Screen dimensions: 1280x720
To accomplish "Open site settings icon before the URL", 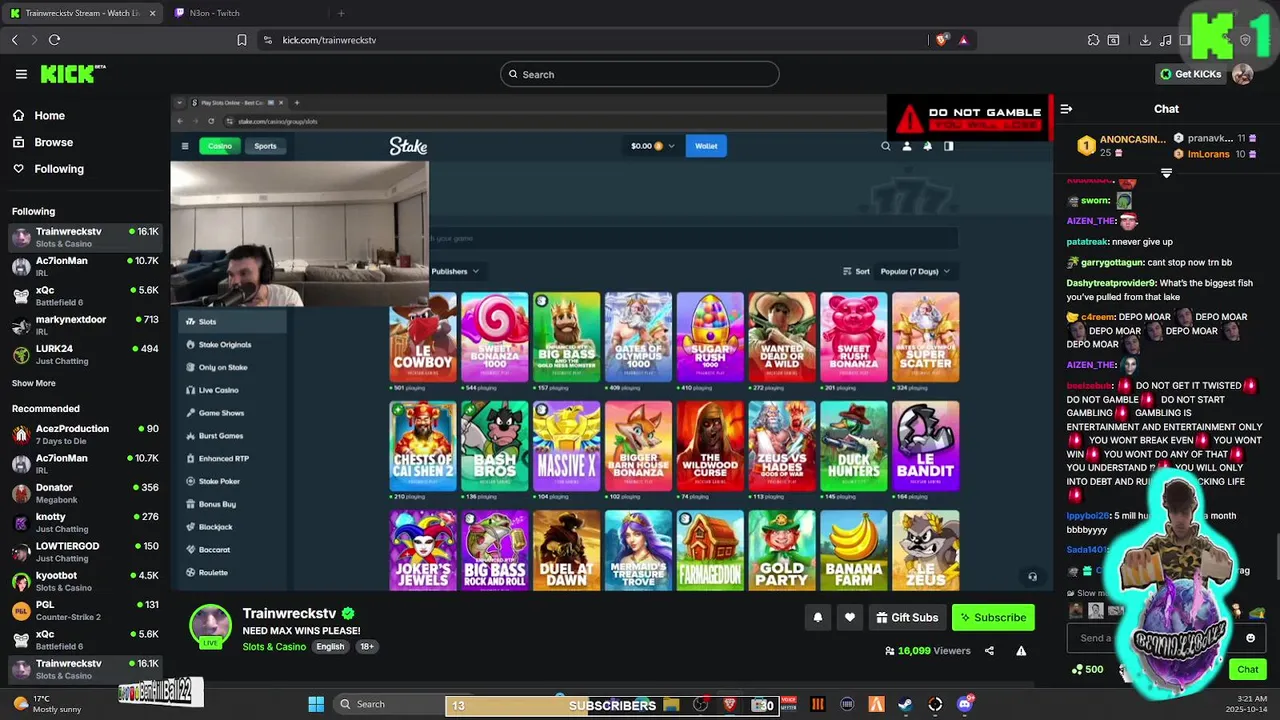I will tap(267, 40).
